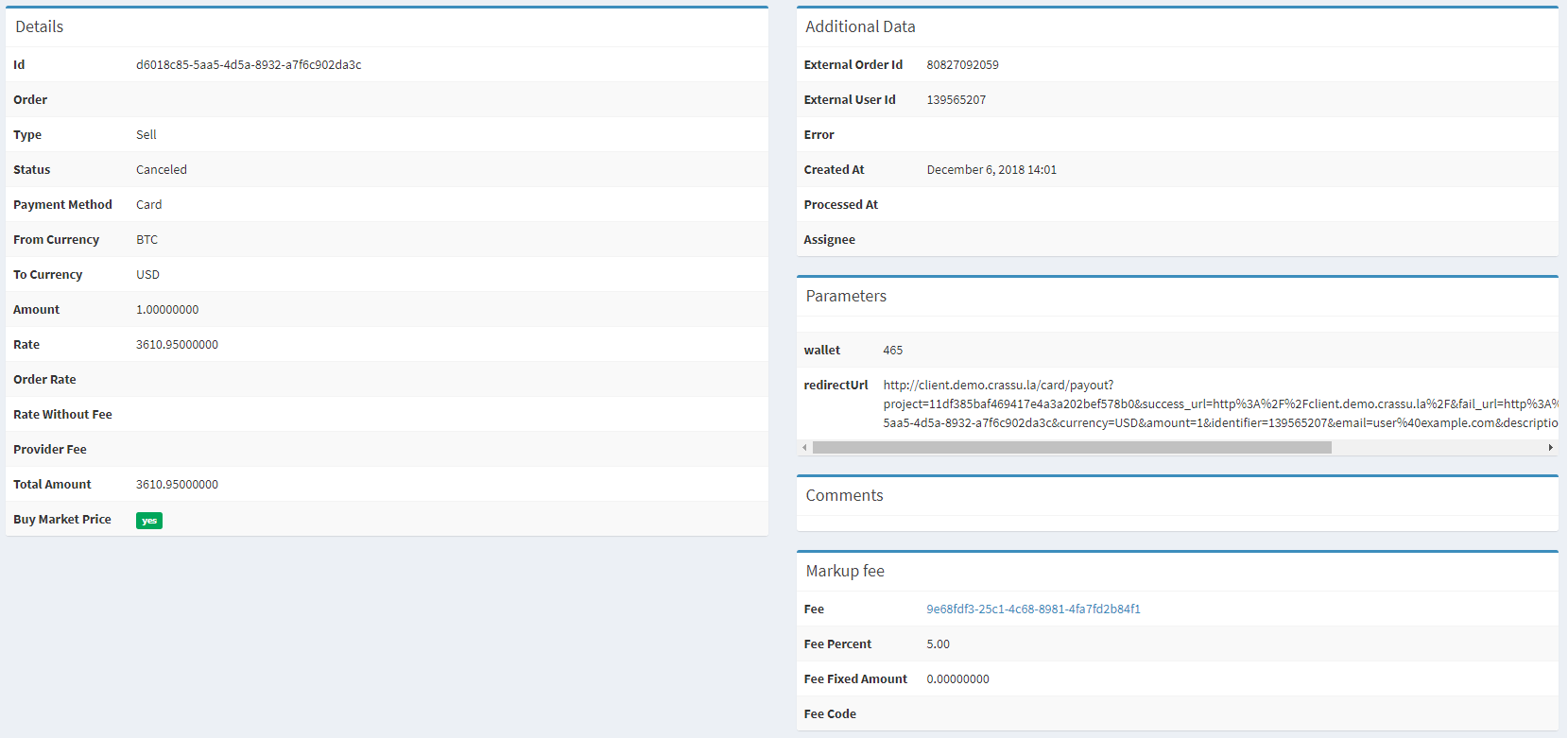Click the Fee Percent value 5.00

click(938, 644)
